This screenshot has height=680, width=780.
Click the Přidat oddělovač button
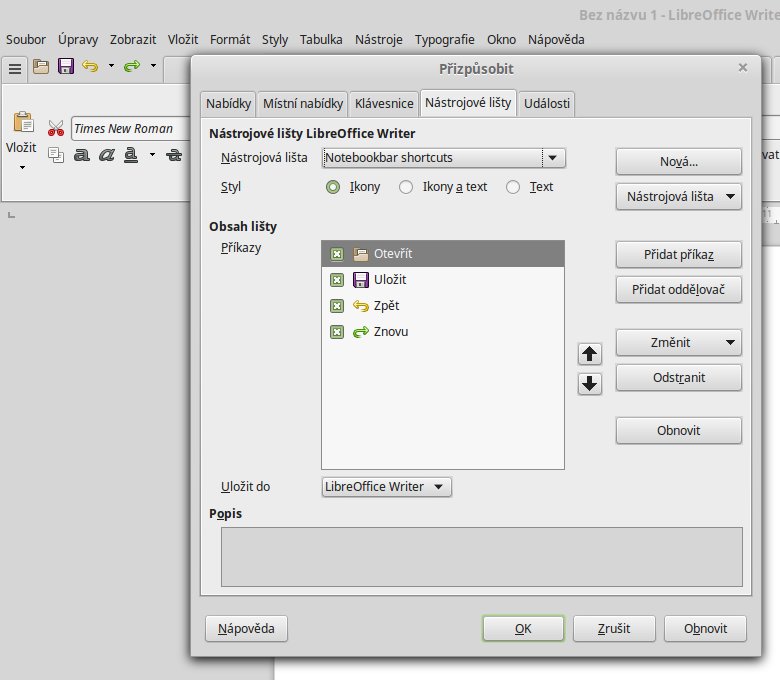coord(679,290)
